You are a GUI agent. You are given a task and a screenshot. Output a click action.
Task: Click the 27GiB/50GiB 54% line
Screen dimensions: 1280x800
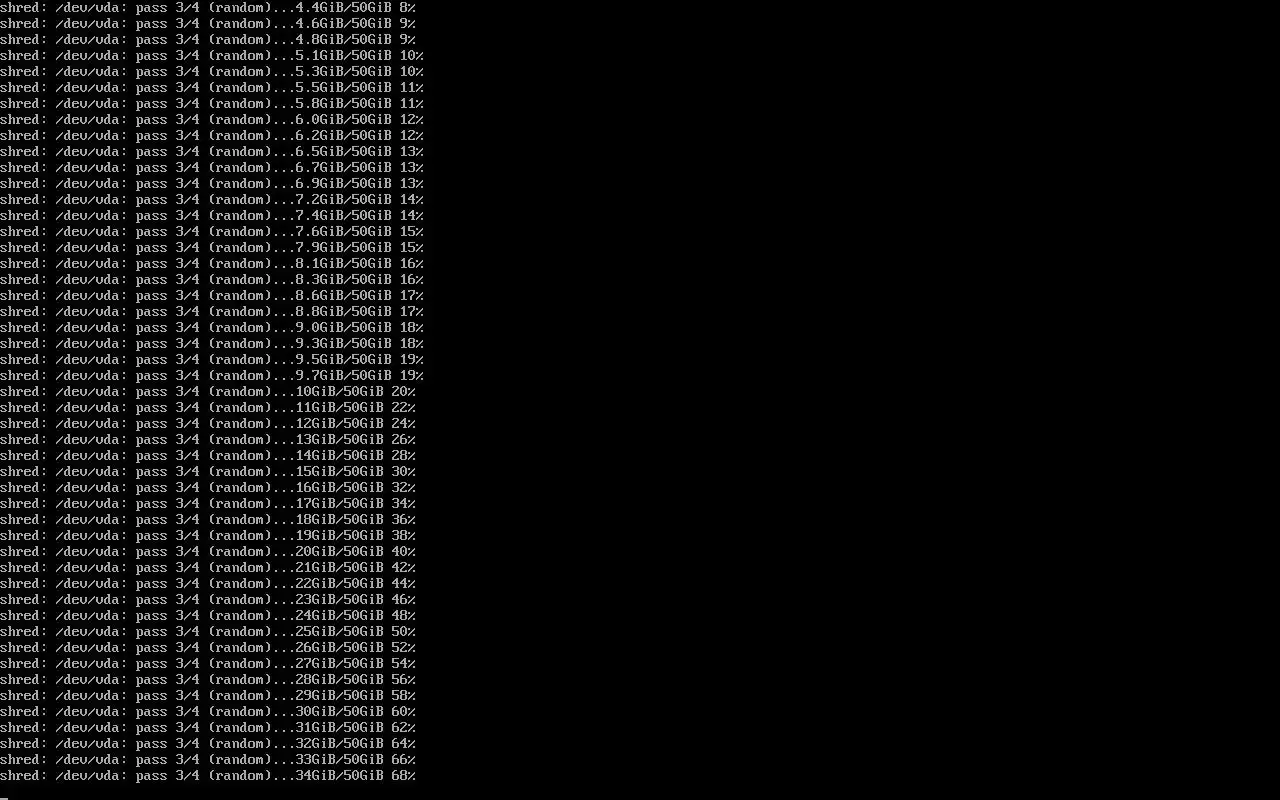point(208,664)
